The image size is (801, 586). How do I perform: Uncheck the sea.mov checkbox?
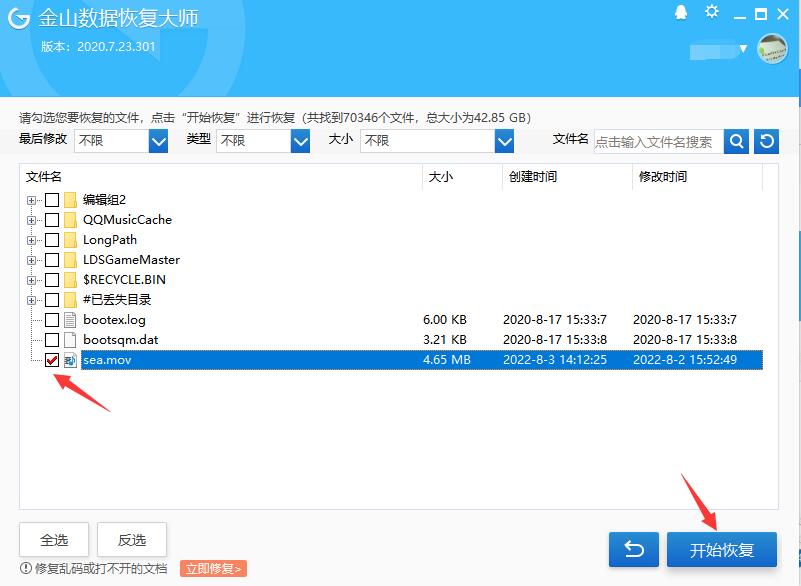pyautogui.click(x=51, y=360)
